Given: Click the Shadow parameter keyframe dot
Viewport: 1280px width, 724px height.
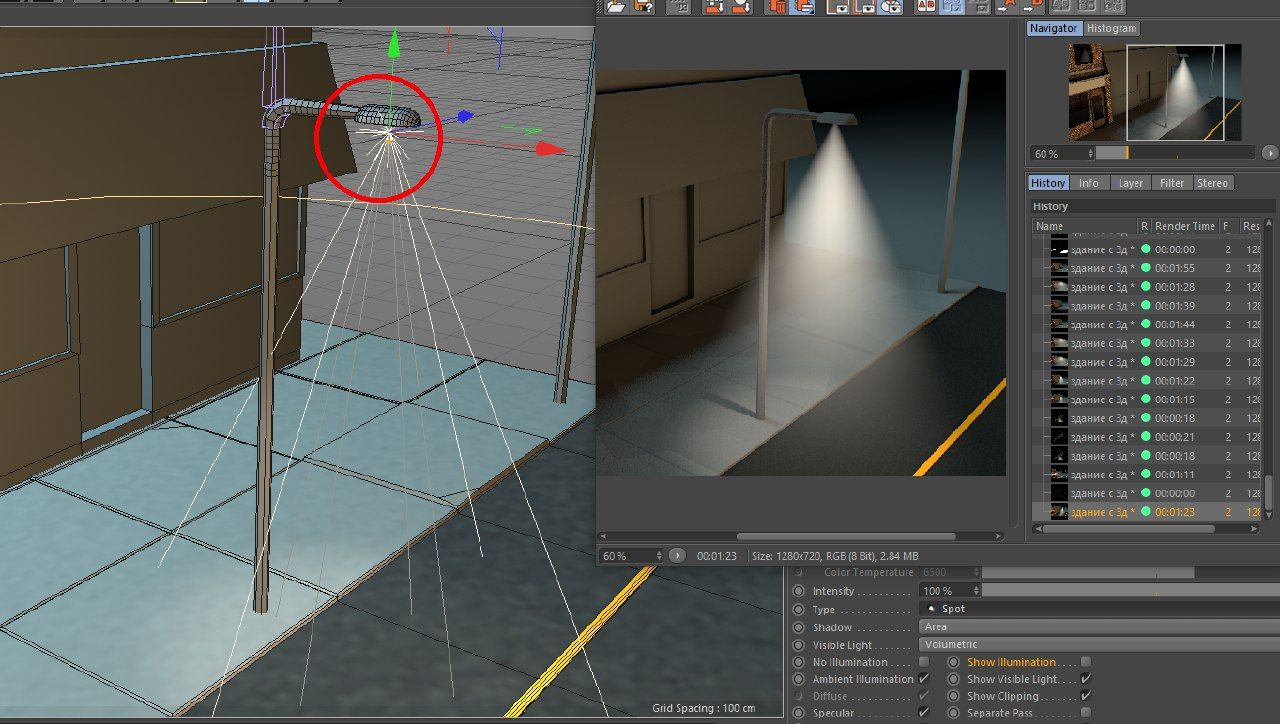Looking at the screenshot, I should click(x=798, y=627).
